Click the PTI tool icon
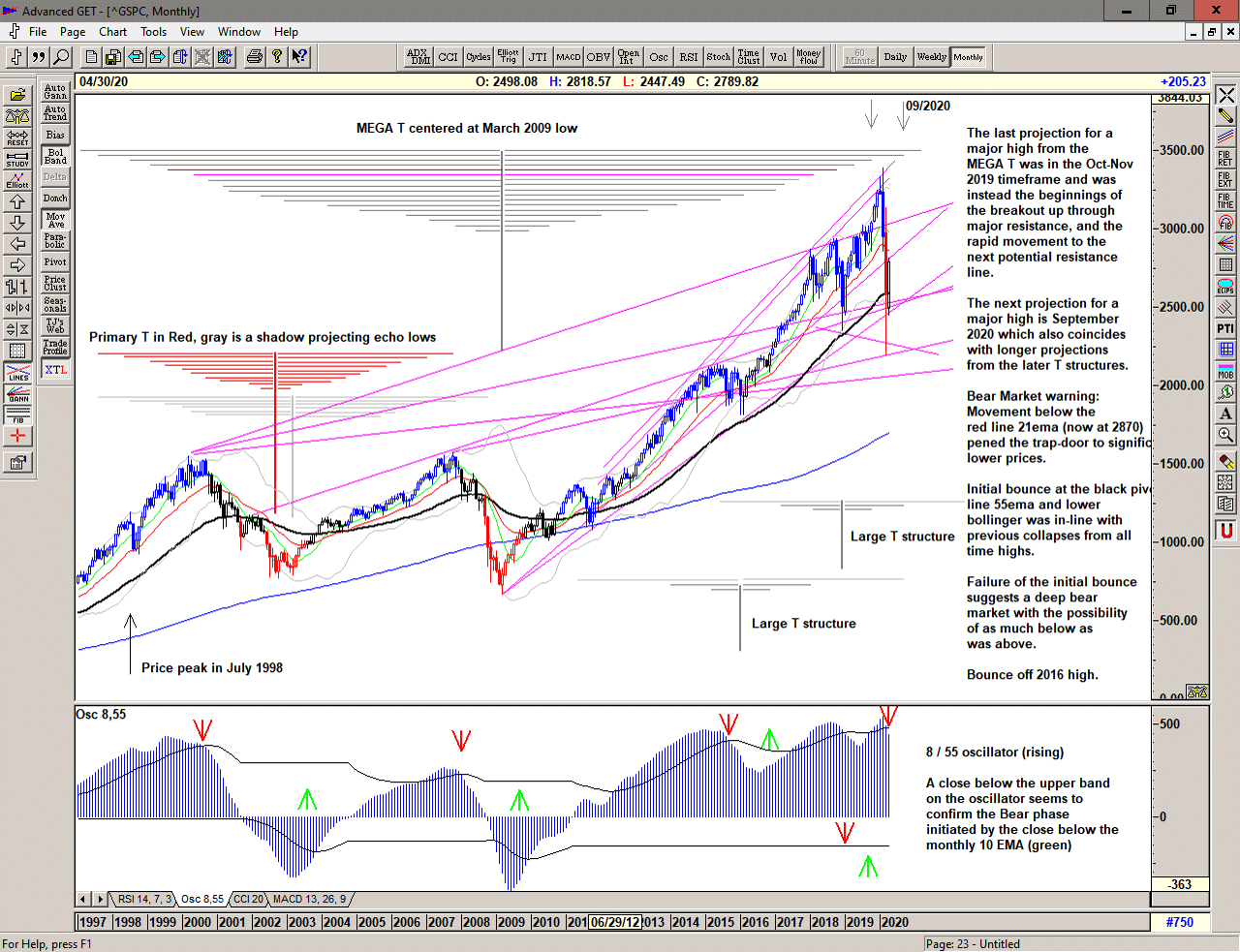 pyautogui.click(x=1225, y=329)
